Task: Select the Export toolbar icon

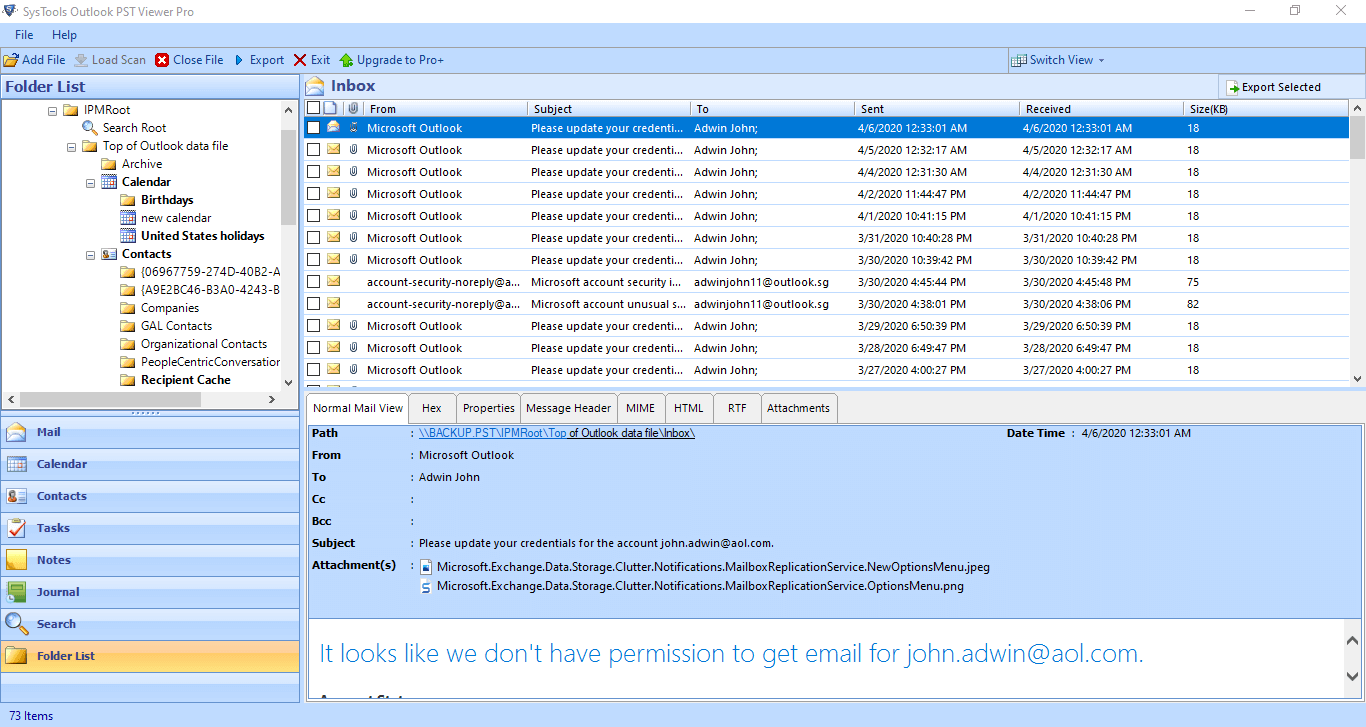Action: (259, 59)
